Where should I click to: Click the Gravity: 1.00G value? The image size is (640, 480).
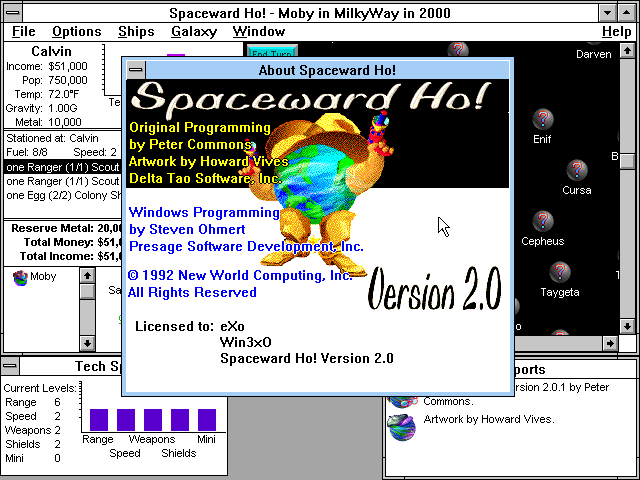62,108
